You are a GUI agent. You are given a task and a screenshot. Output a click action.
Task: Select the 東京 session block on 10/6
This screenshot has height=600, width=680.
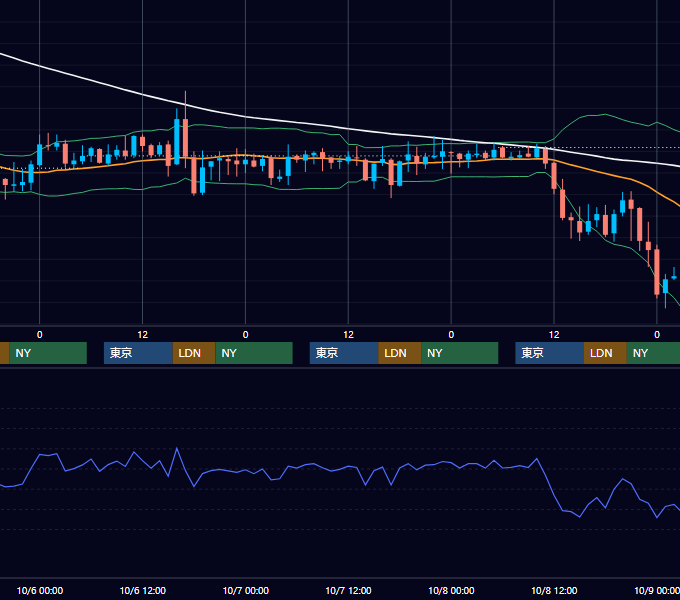click(138, 353)
